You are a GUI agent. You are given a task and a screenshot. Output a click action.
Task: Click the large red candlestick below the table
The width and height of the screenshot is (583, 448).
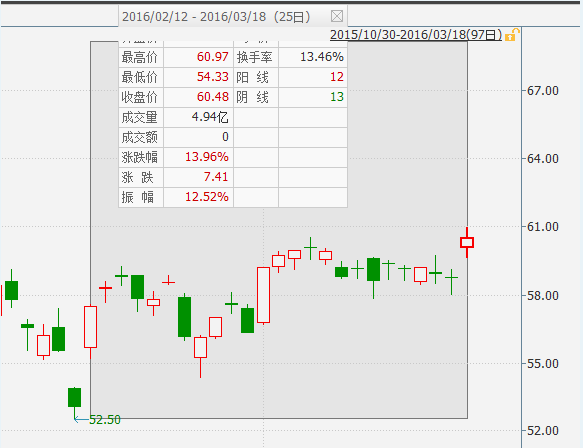click(x=264, y=295)
